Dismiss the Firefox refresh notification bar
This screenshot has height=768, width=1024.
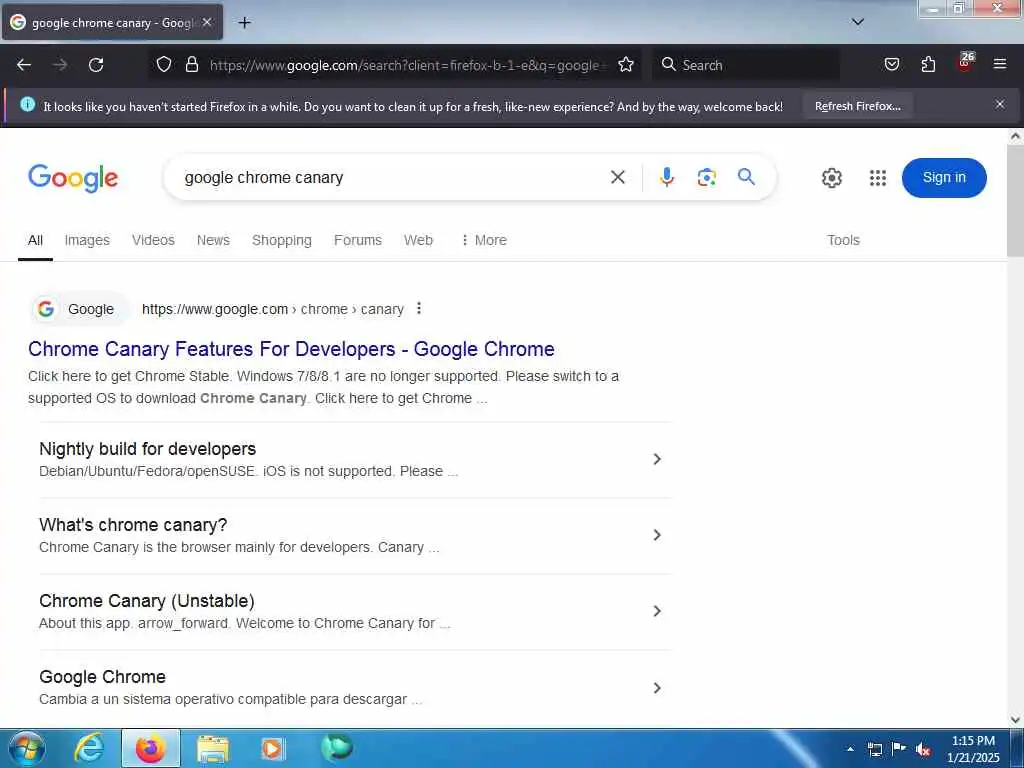[x=1000, y=104]
